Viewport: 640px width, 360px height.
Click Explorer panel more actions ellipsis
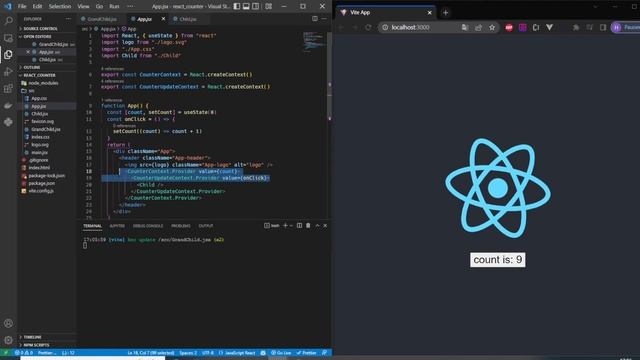[x=68, y=19]
